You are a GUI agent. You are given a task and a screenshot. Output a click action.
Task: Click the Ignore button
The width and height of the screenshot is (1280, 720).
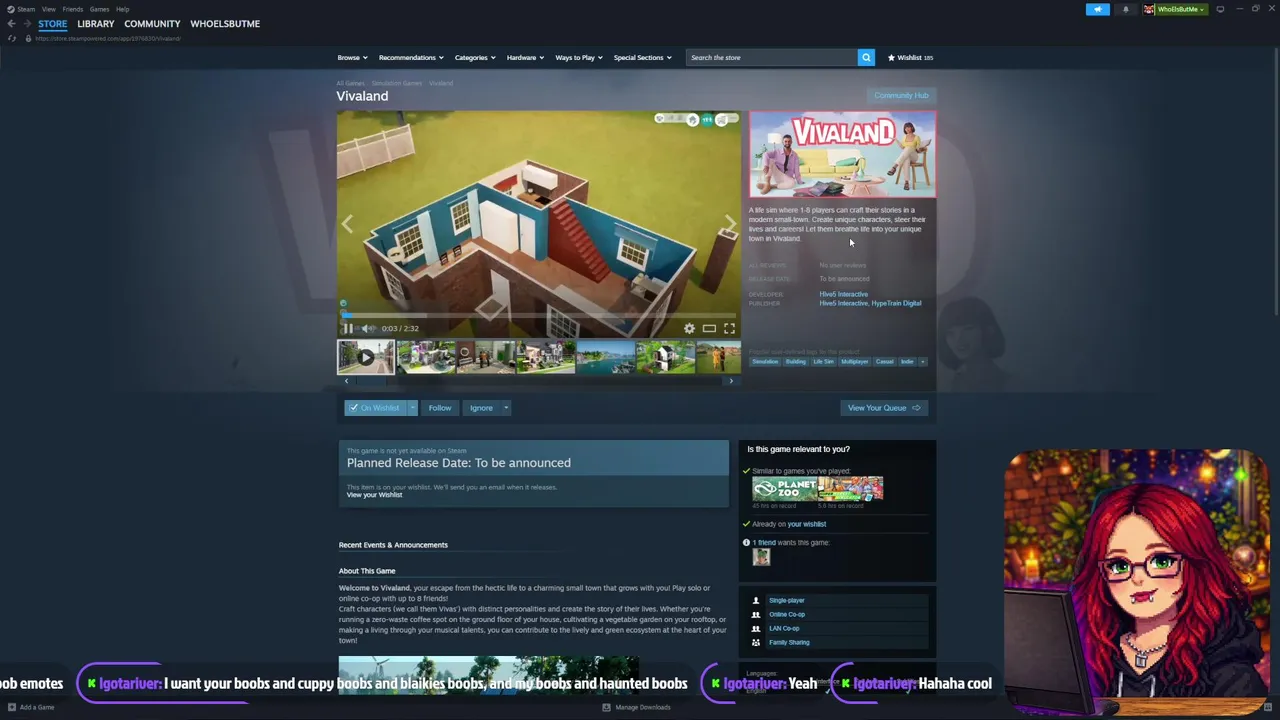[x=481, y=408]
